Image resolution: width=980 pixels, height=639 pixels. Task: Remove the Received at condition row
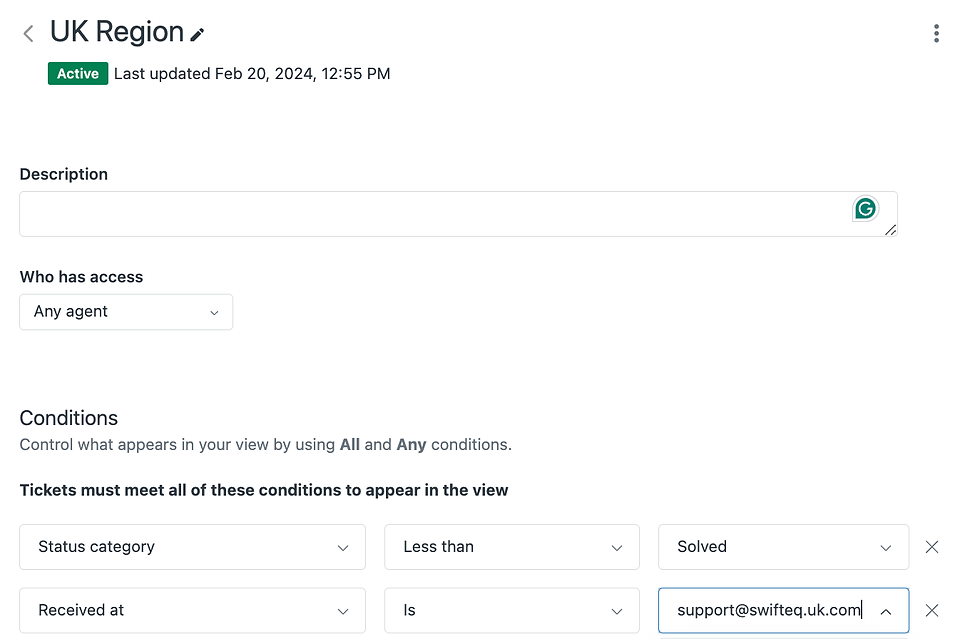[931, 610]
